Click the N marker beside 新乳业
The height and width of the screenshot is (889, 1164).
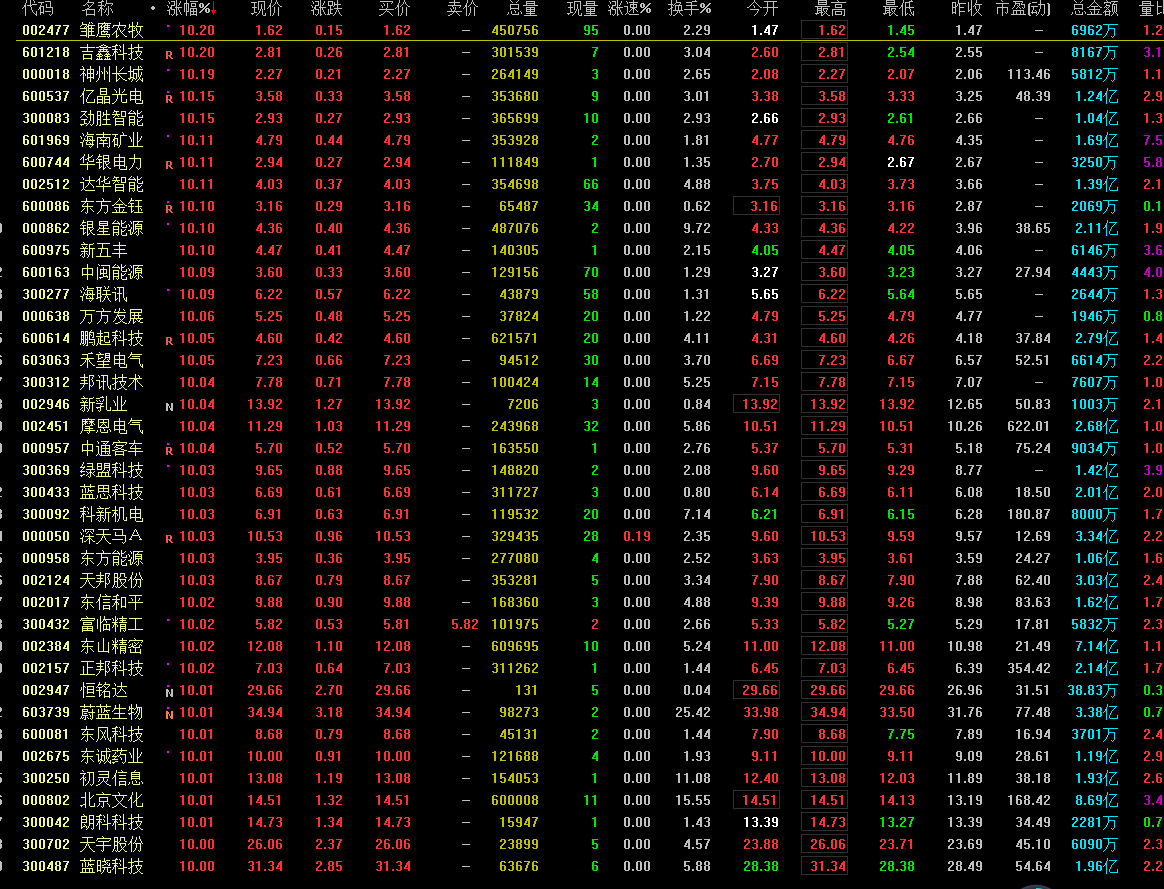click(169, 406)
